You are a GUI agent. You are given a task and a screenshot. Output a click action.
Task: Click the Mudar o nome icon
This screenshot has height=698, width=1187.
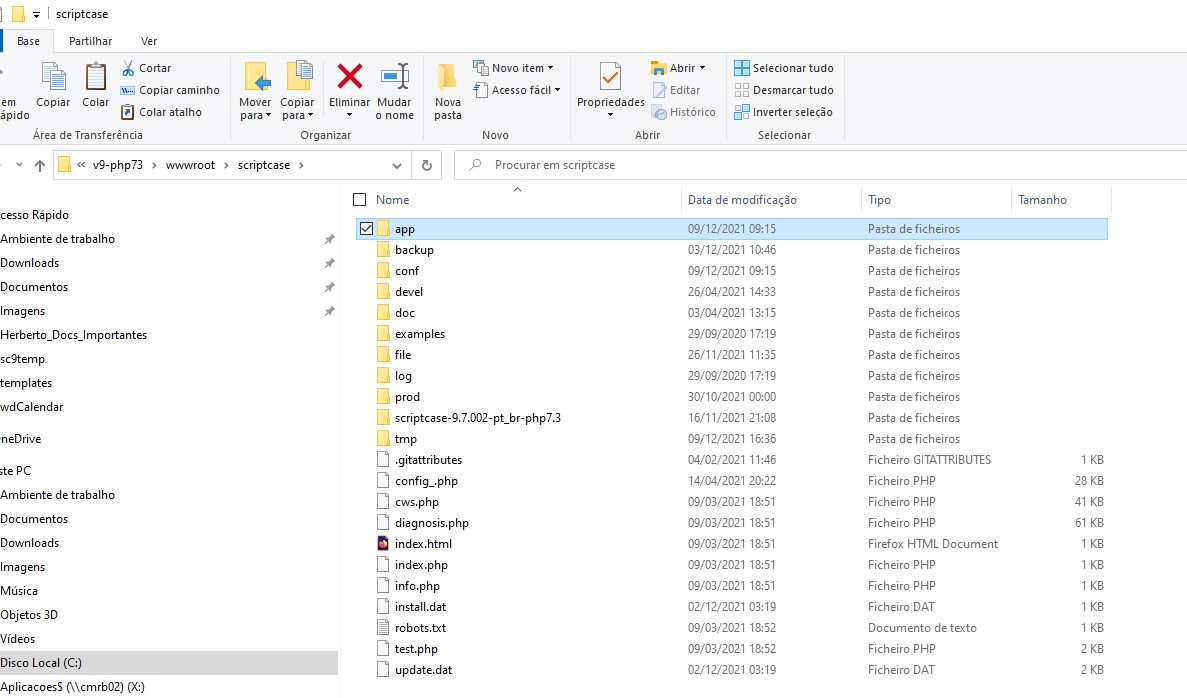394,76
